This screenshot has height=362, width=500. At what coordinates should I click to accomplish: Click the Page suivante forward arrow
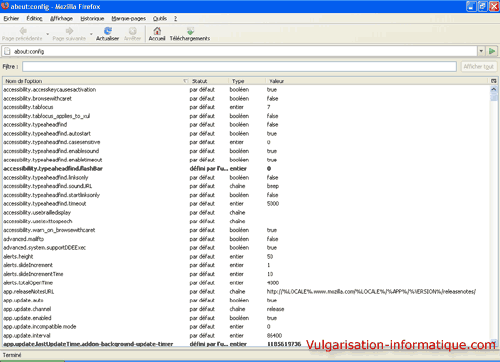[x=69, y=31]
